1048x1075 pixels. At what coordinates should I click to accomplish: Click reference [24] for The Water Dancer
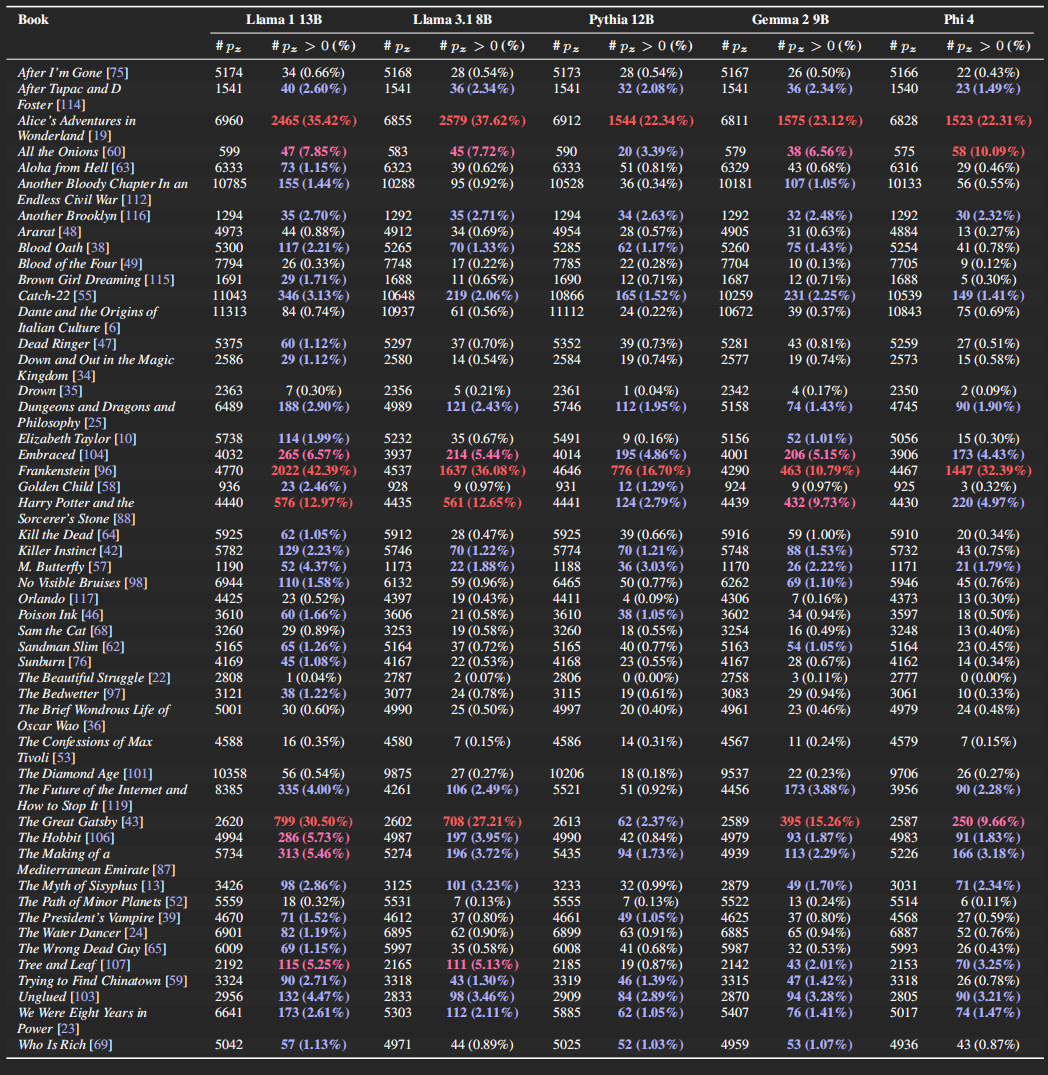tap(137, 933)
